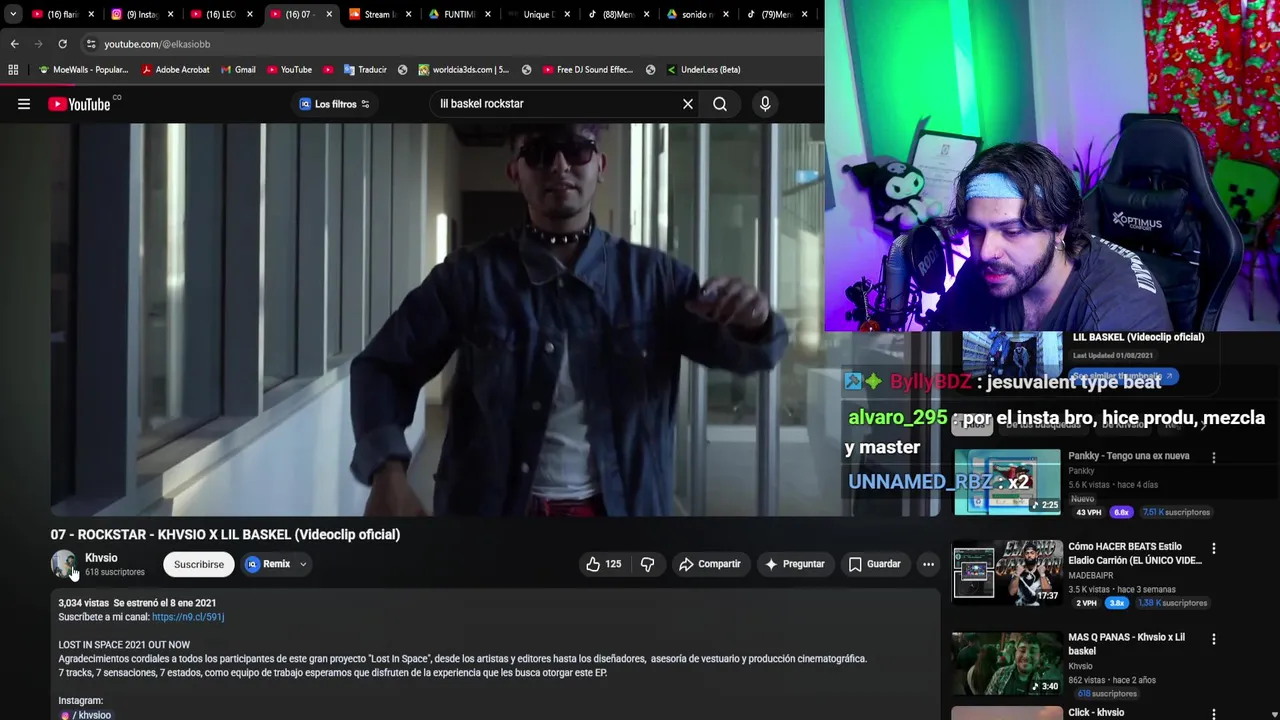The image size is (1280, 720).
Task: Open the Chrome apps grid shortcut
Action: pyautogui.click(x=13, y=70)
